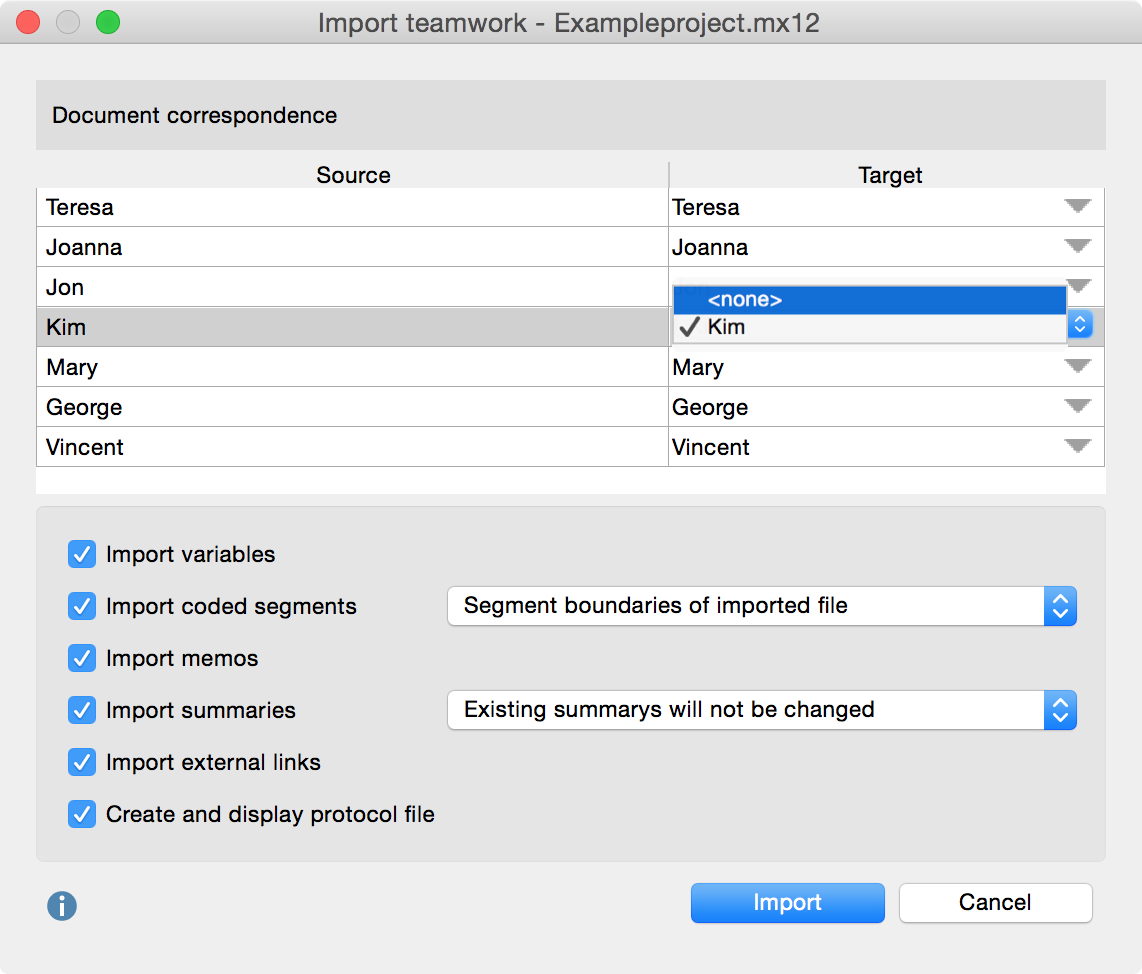Toggle the Import summaries checkbox
1142x974 pixels.
click(82, 710)
